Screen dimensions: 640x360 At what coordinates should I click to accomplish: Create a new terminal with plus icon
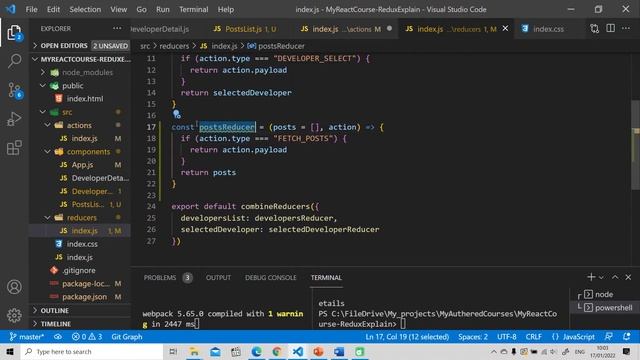pyautogui.click(x=591, y=277)
